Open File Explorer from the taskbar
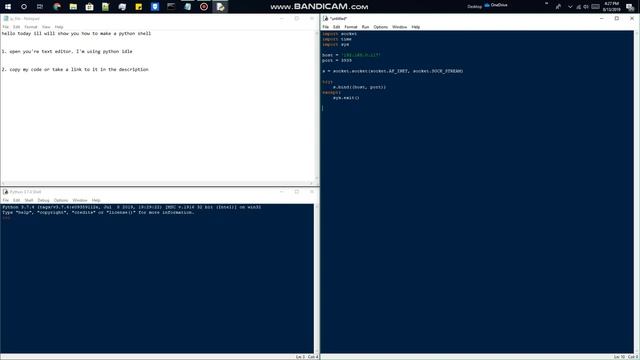The height and width of the screenshot is (360, 640). pyautogui.click(x=73, y=7)
